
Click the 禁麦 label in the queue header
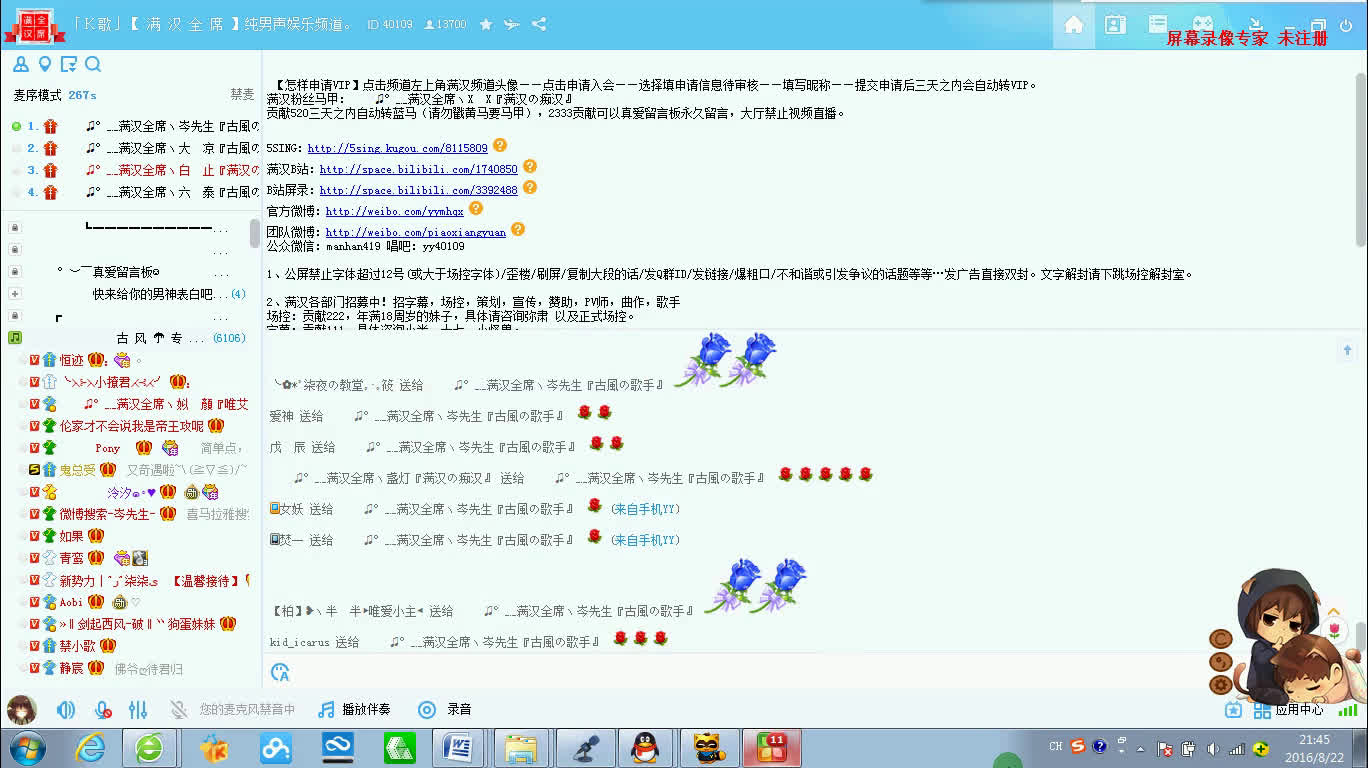tap(242, 94)
